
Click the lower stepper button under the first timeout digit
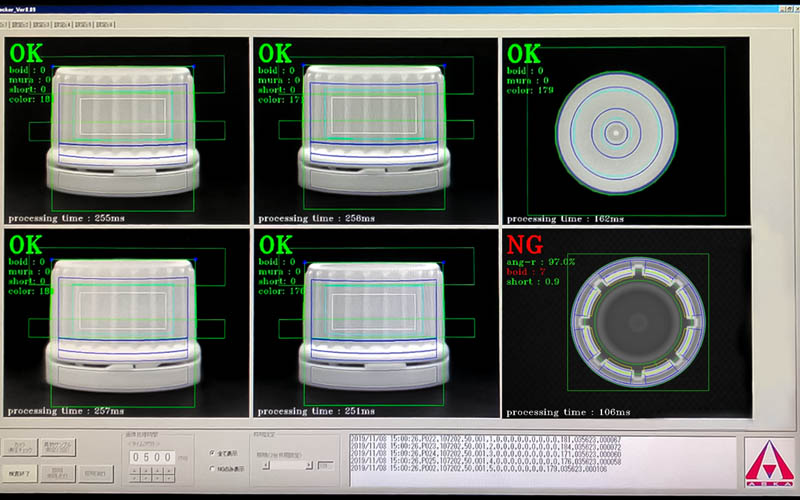tap(136, 480)
